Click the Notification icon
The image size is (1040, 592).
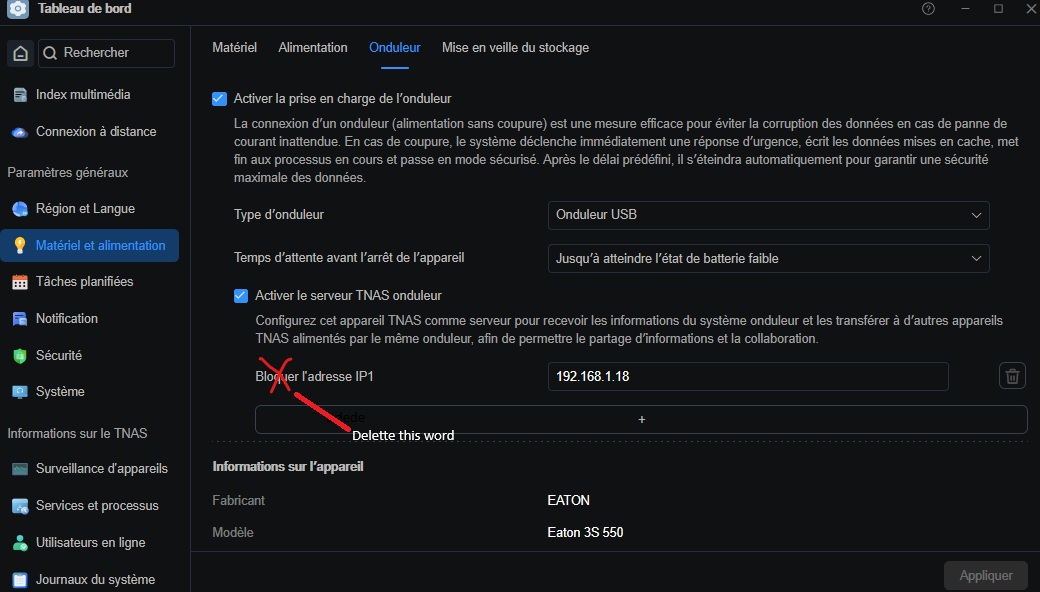(x=20, y=319)
